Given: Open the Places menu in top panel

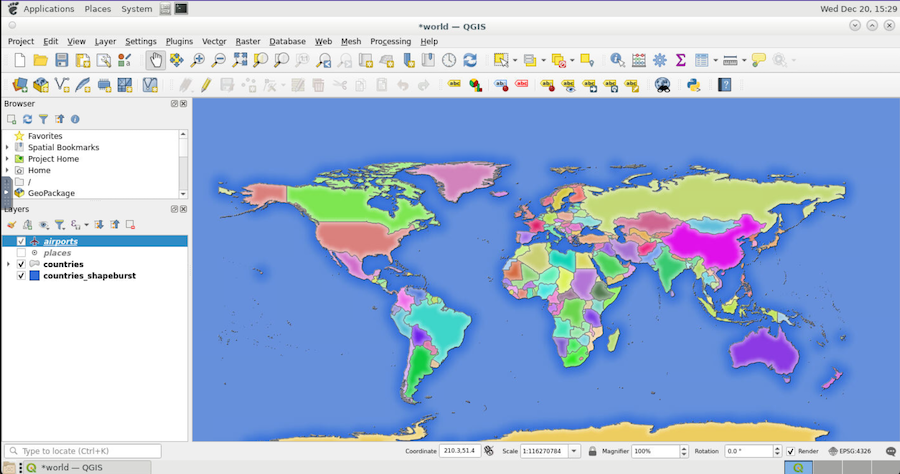Looking at the screenshot, I should pos(98,9).
